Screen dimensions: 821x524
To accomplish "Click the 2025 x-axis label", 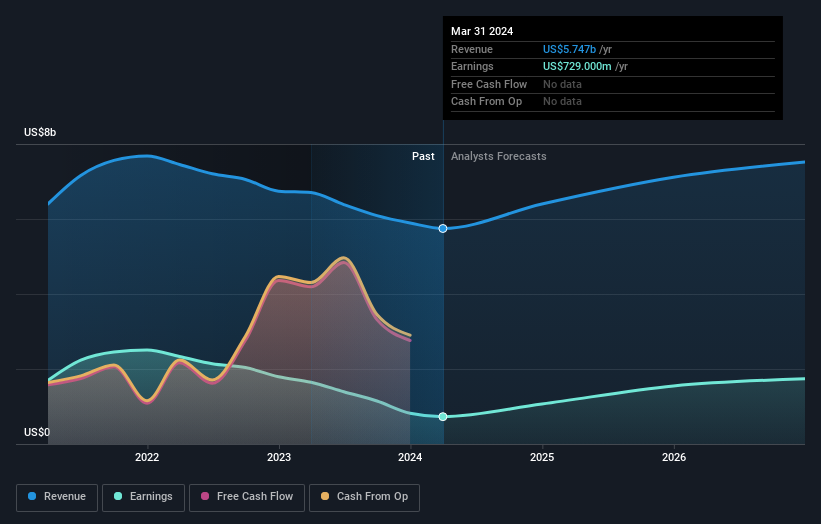I will pyautogui.click(x=542, y=457).
